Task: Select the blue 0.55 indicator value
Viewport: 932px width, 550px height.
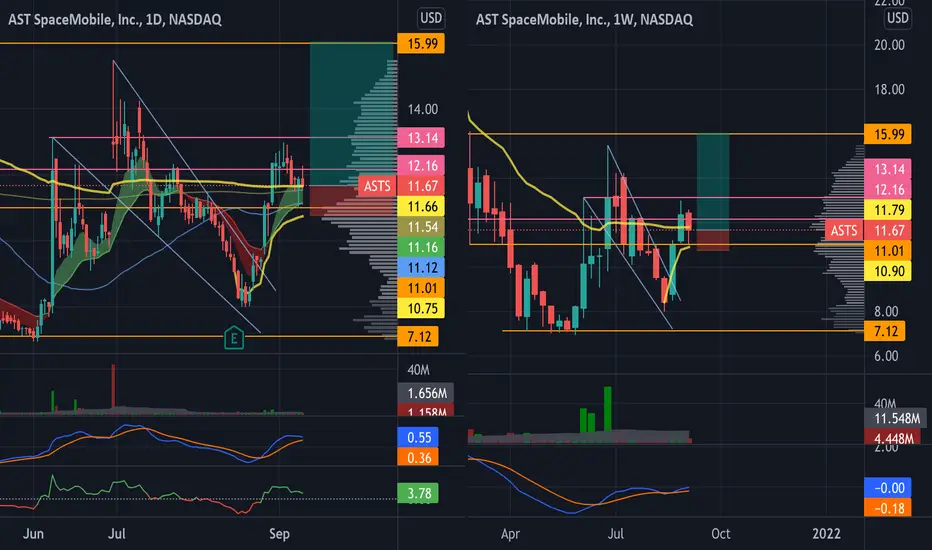Action: click(418, 438)
